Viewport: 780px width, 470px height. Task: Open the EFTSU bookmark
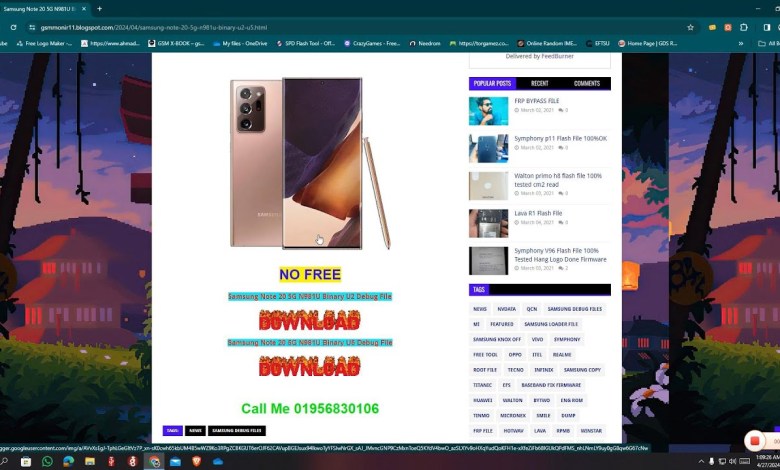tap(598, 43)
